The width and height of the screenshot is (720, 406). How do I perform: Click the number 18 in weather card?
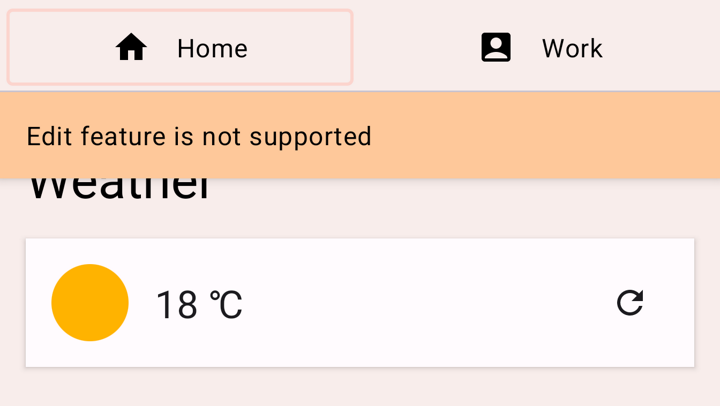click(177, 305)
